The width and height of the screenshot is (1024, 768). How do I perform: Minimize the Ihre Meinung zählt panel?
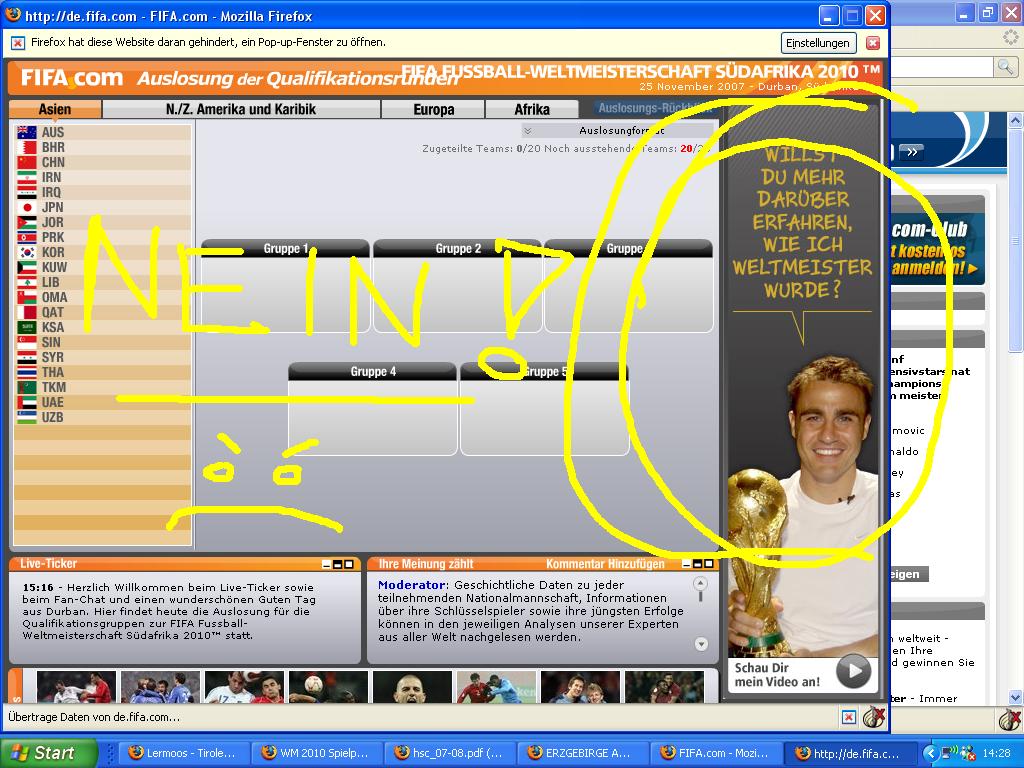tap(685, 564)
